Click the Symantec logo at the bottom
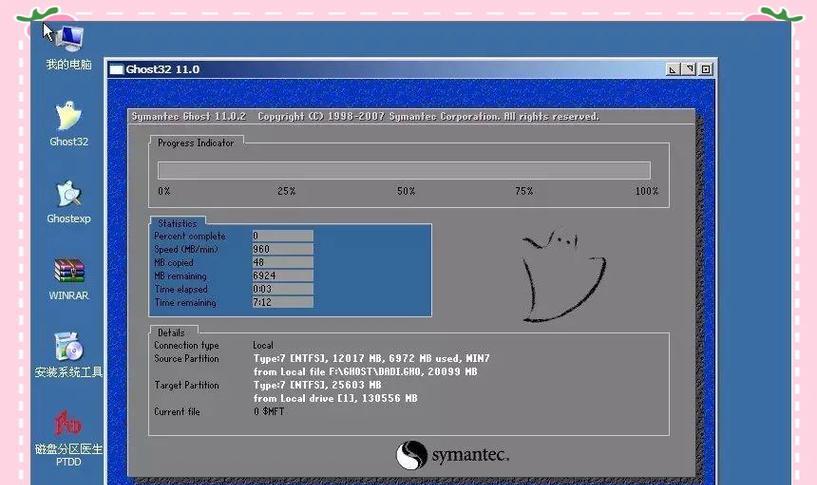Screen dimensions: 817x485 coord(452,455)
